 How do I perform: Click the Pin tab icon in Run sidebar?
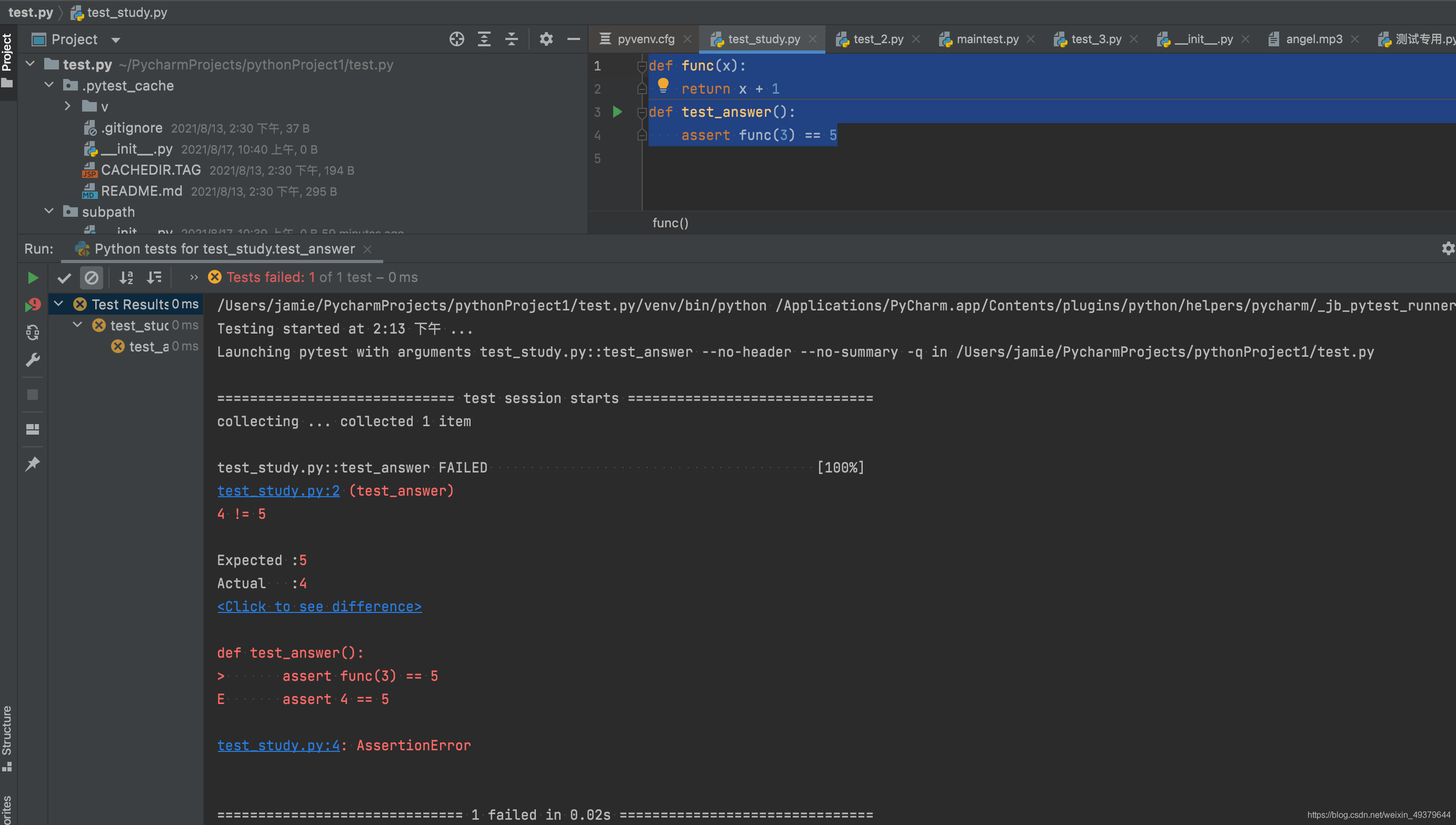tap(33, 464)
